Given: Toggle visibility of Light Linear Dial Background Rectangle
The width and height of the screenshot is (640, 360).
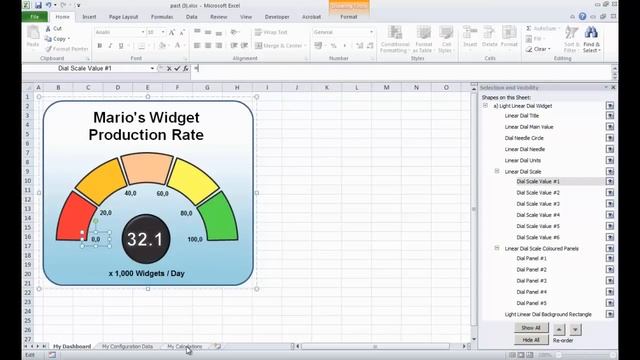Looking at the screenshot, I should click(610, 314).
